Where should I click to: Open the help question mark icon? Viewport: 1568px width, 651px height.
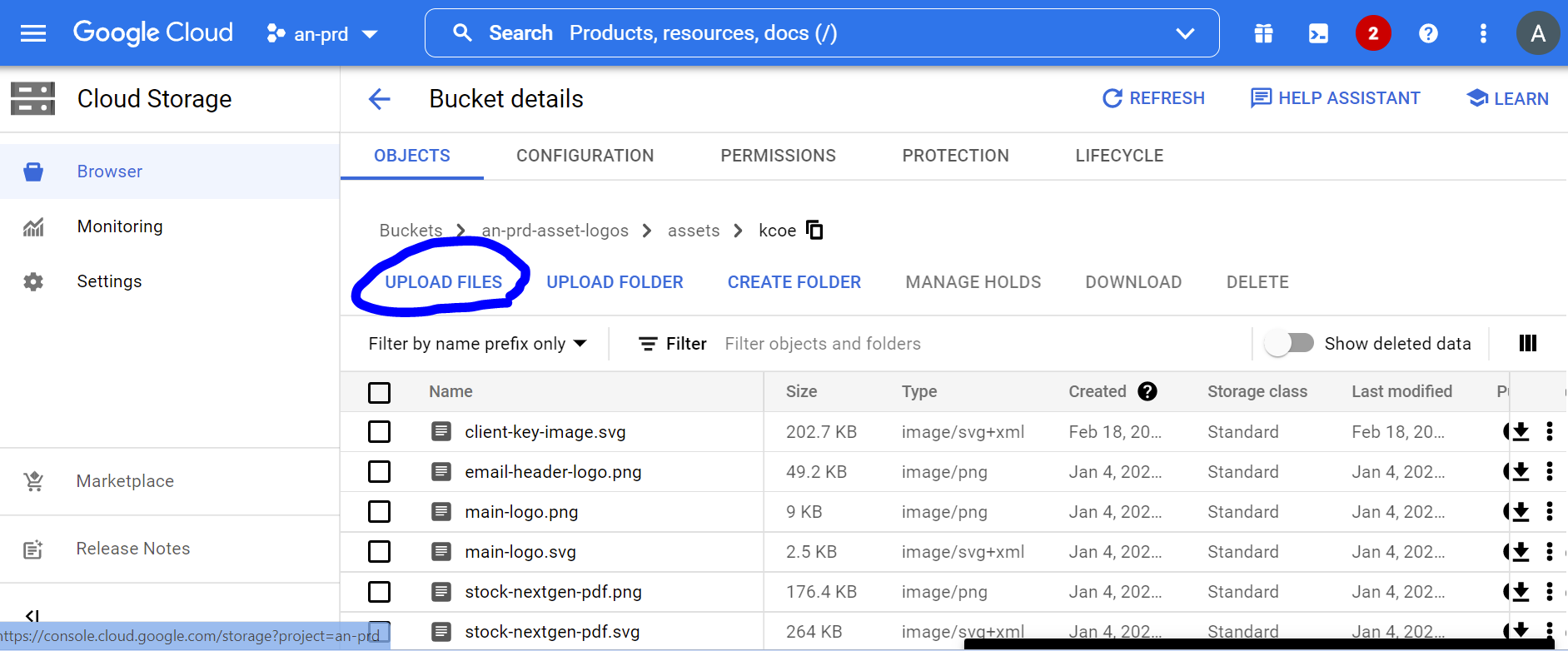click(x=1428, y=33)
